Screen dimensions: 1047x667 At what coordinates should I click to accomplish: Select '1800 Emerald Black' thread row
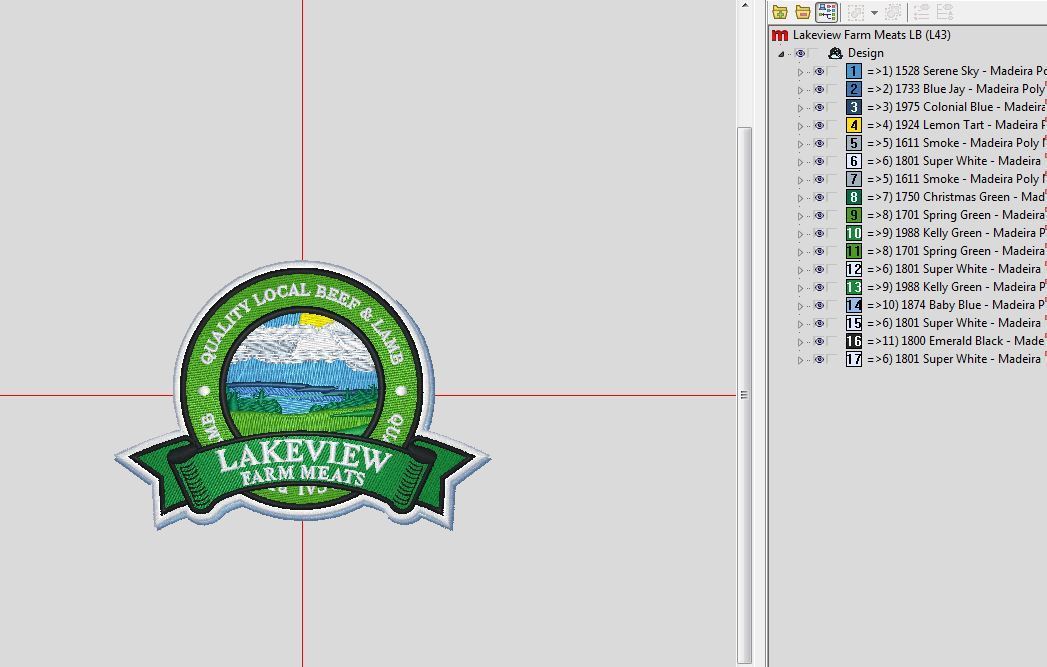(x=956, y=341)
